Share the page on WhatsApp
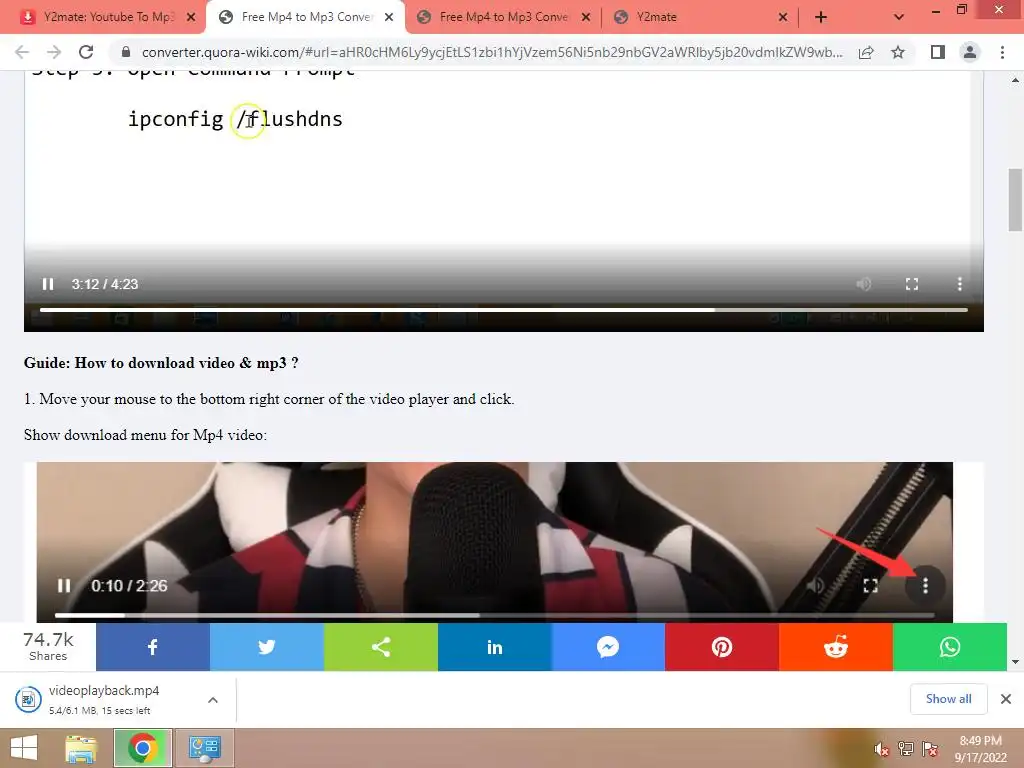The height and width of the screenshot is (768, 1024). pos(950,647)
